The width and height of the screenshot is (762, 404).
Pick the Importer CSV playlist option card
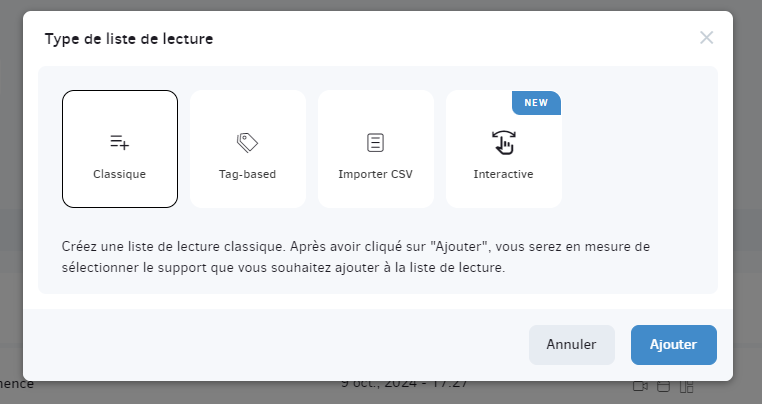[376, 149]
